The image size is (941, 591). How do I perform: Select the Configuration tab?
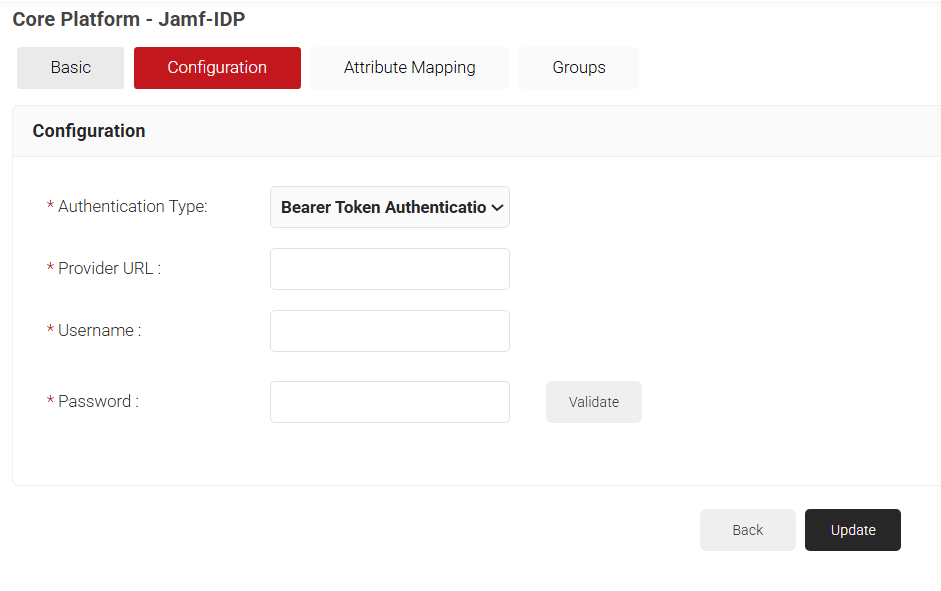click(x=217, y=68)
